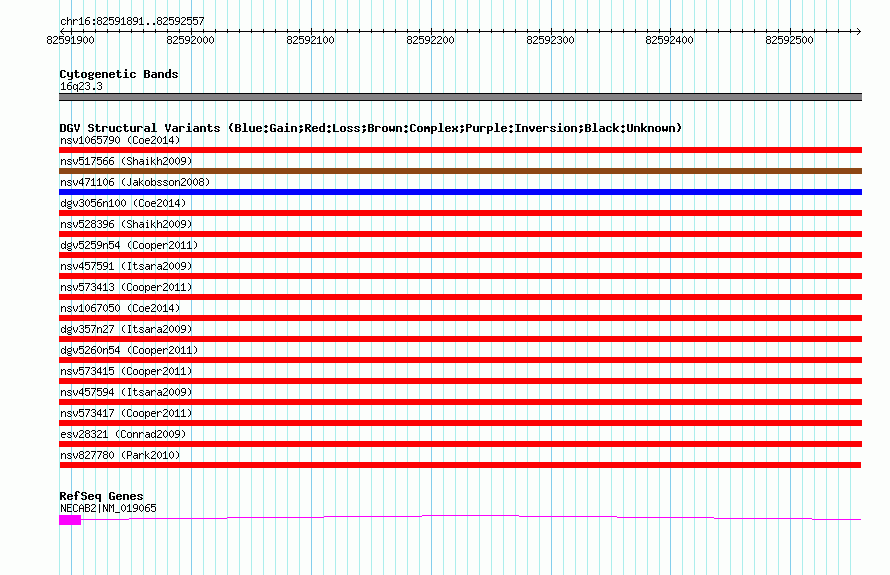This screenshot has width=890, height=575.
Task: Click the nsv1067050 (Coe2014) label
Action: (x=120, y=308)
